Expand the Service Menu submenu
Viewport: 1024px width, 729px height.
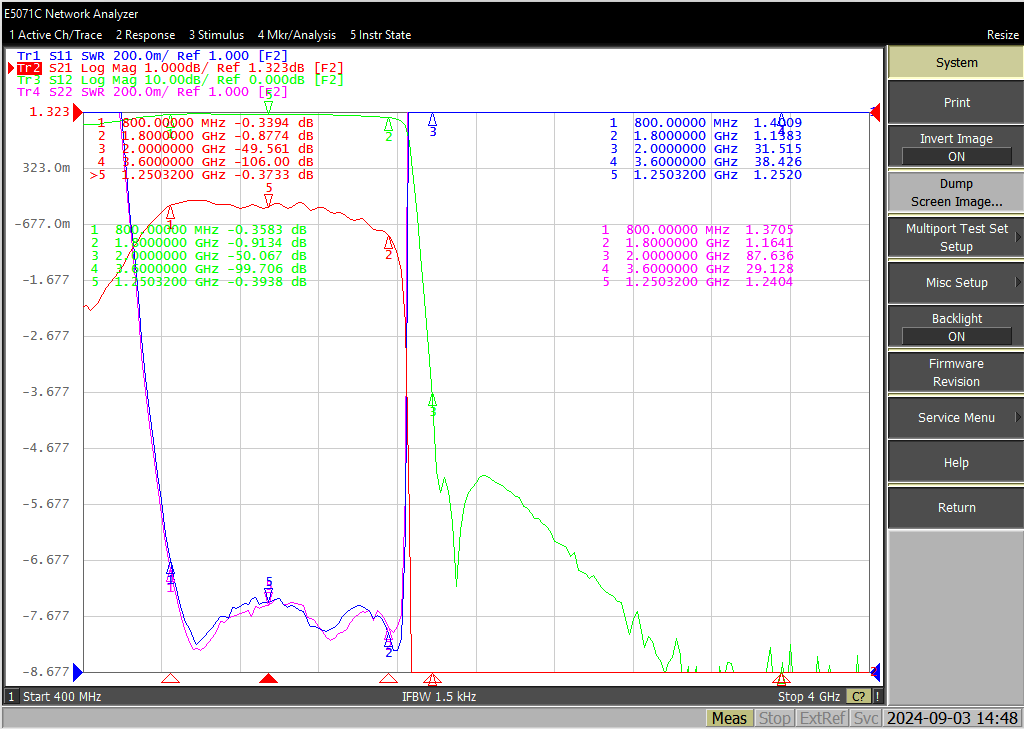956,417
